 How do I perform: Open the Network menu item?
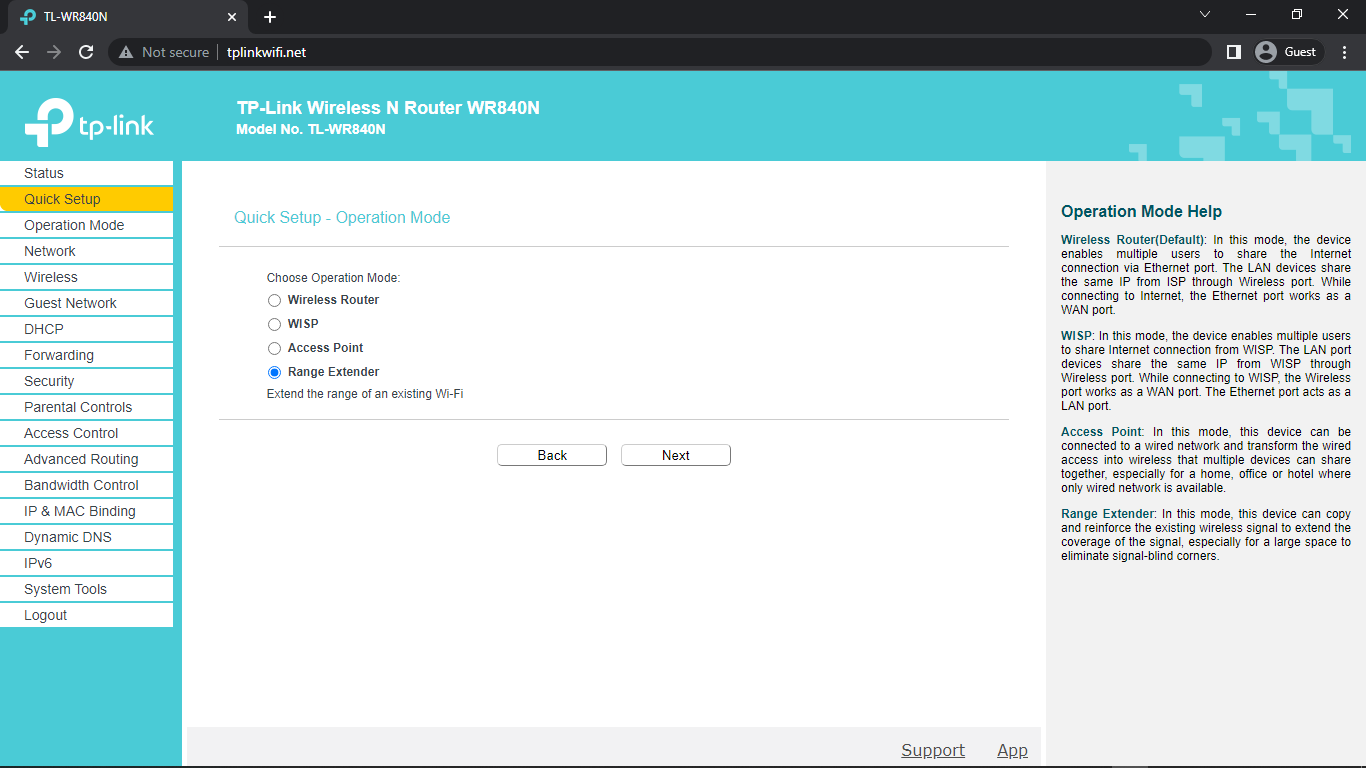click(86, 251)
